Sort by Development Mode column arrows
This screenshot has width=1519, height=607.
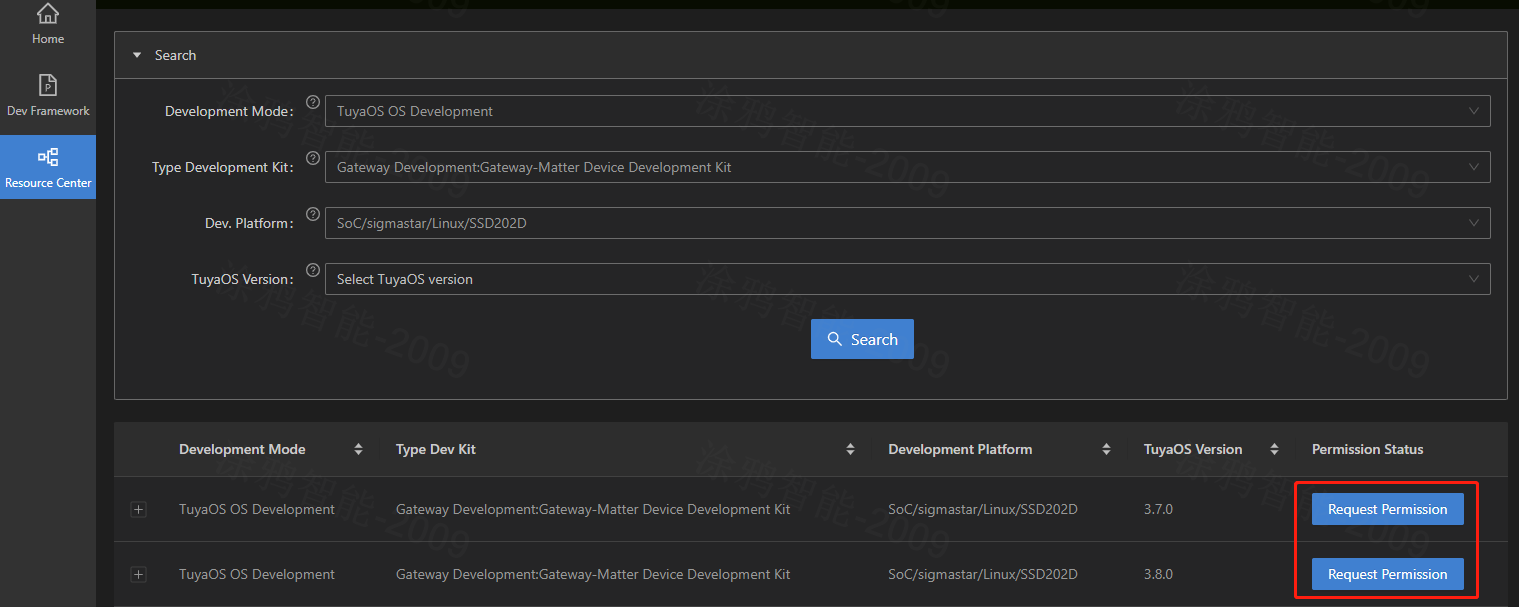(x=358, y=450)
